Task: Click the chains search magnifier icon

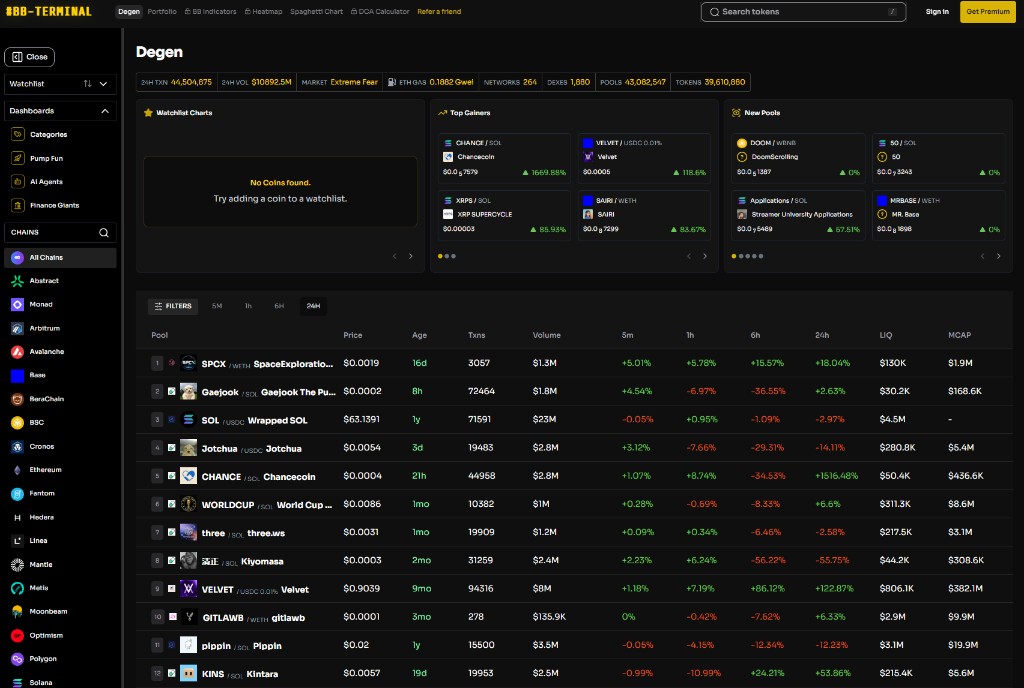Action: point(103,232)
